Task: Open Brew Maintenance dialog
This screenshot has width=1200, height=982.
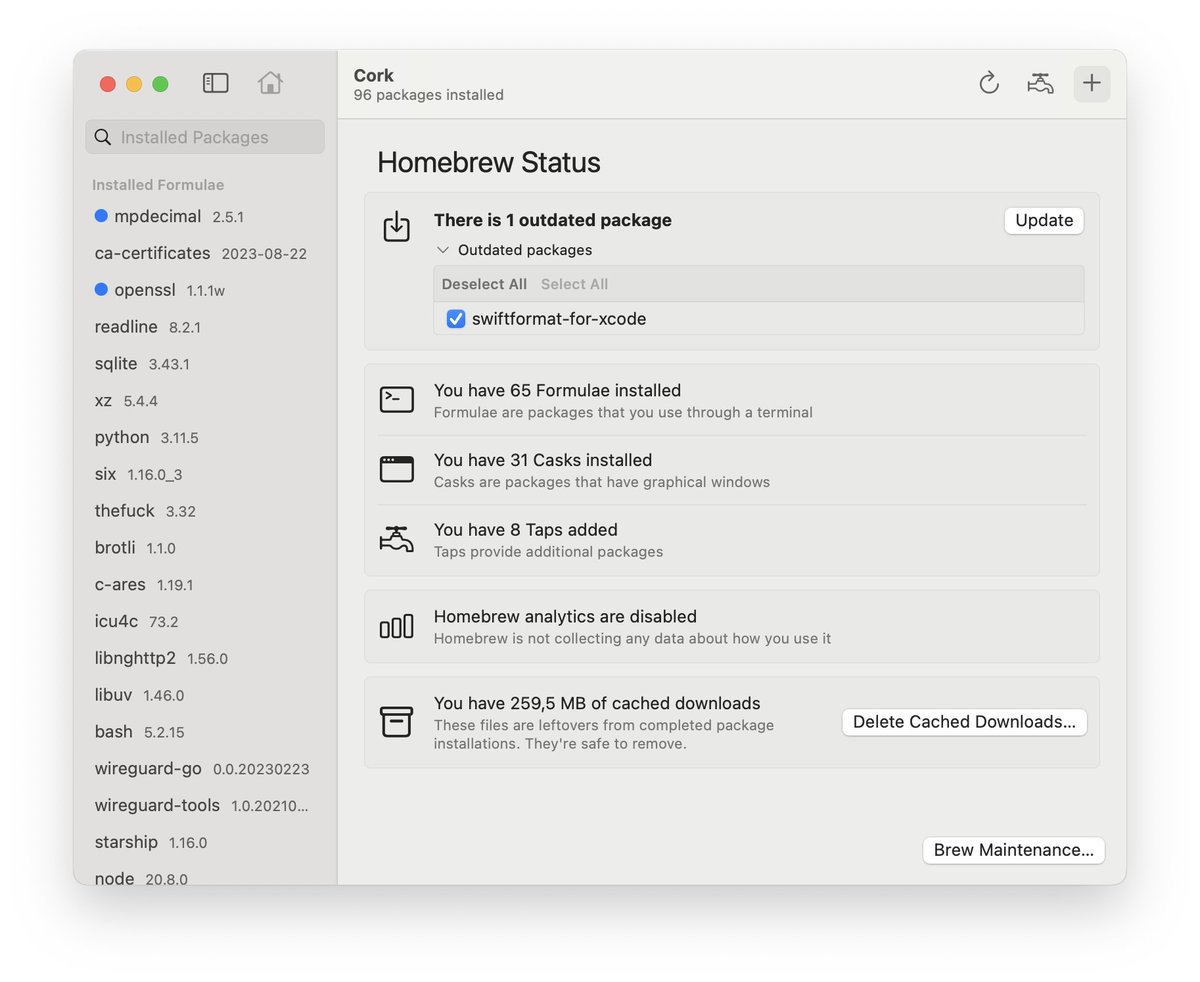Action: [x=1013, y=850]
